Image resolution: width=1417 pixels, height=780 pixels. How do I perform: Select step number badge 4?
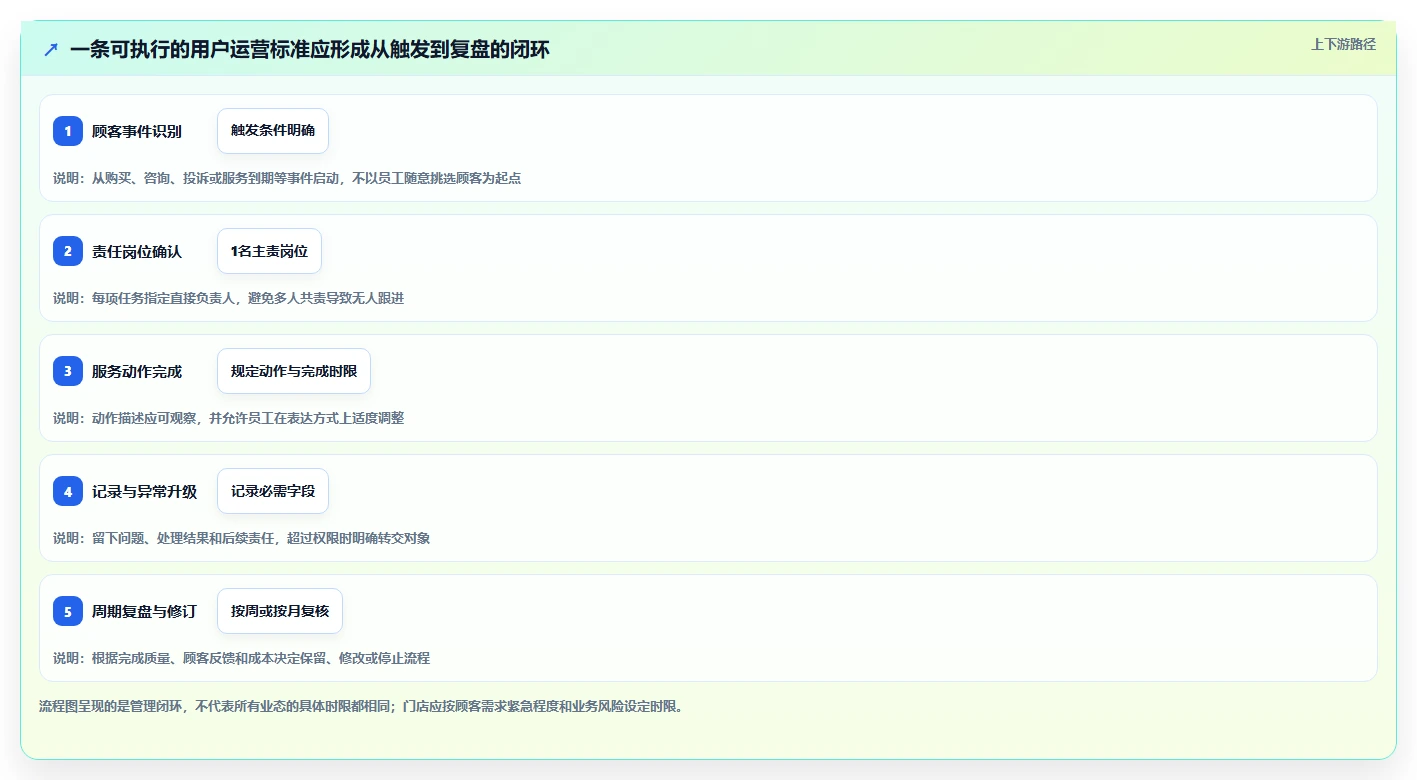tap(68, 491)
